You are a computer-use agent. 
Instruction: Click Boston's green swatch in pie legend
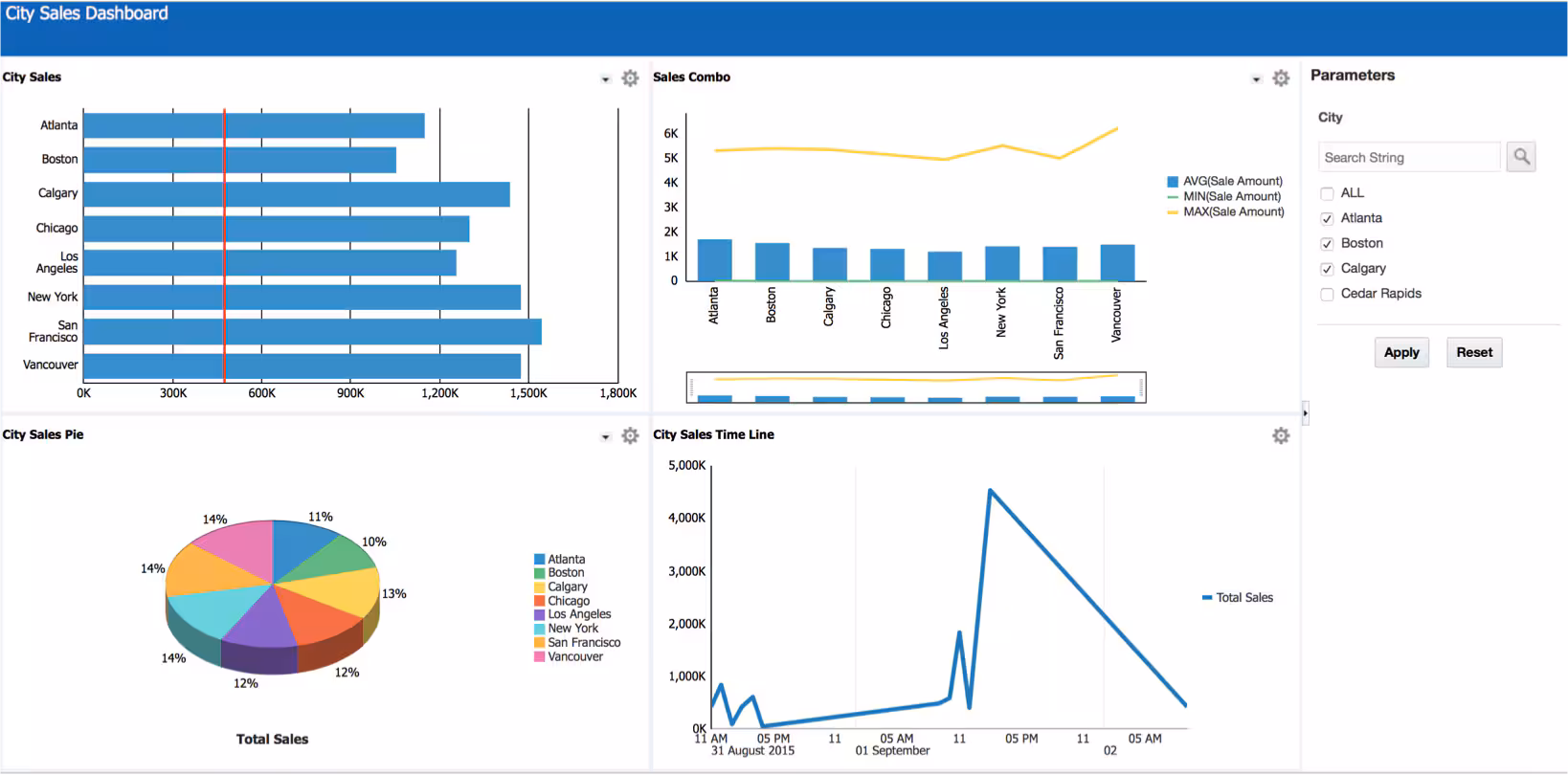click(540, 573)
